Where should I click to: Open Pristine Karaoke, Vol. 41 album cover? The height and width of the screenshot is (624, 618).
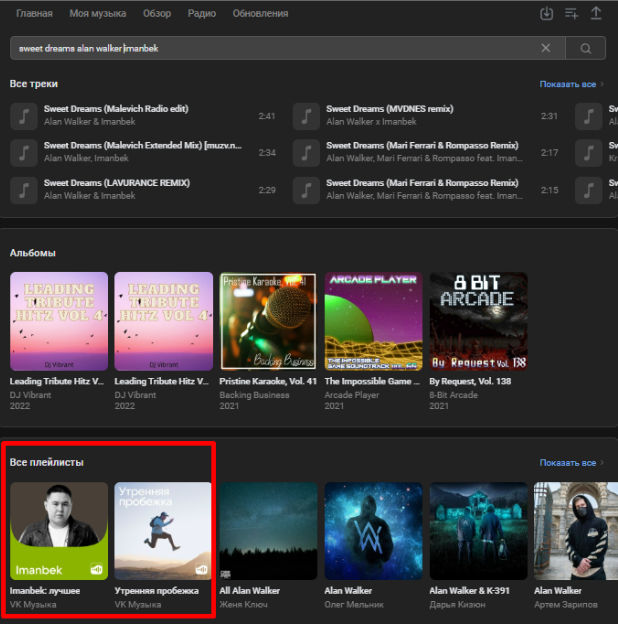269,321
